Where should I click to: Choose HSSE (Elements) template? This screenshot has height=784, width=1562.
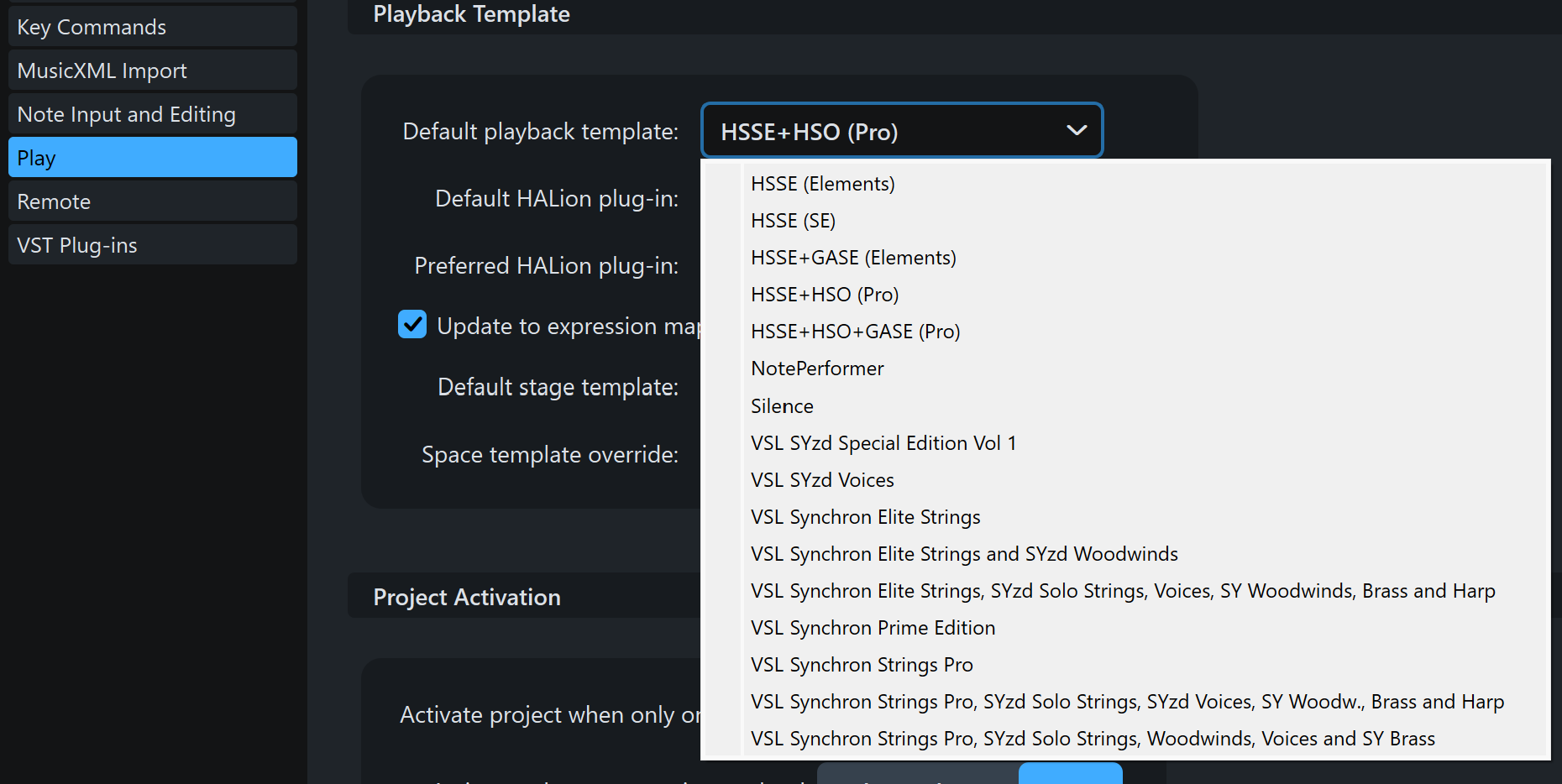point(1125,184)
